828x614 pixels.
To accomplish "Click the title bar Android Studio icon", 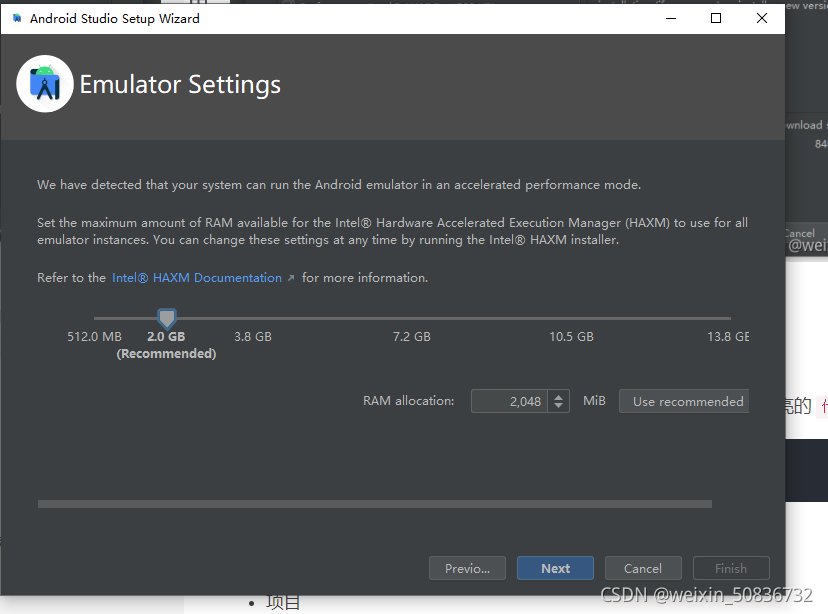I will 17,18.
